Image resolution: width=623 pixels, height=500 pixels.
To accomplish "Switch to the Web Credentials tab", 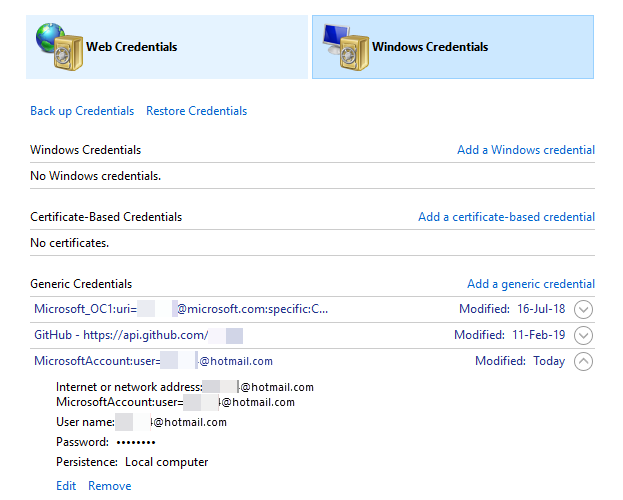I will click(167, 47).
